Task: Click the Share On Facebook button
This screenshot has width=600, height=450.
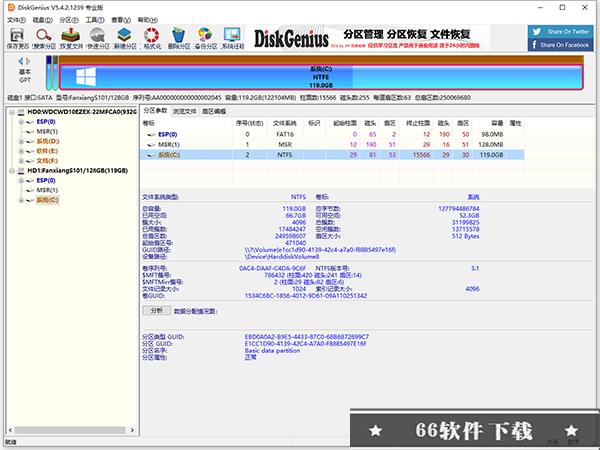Action: coord(561,45)
